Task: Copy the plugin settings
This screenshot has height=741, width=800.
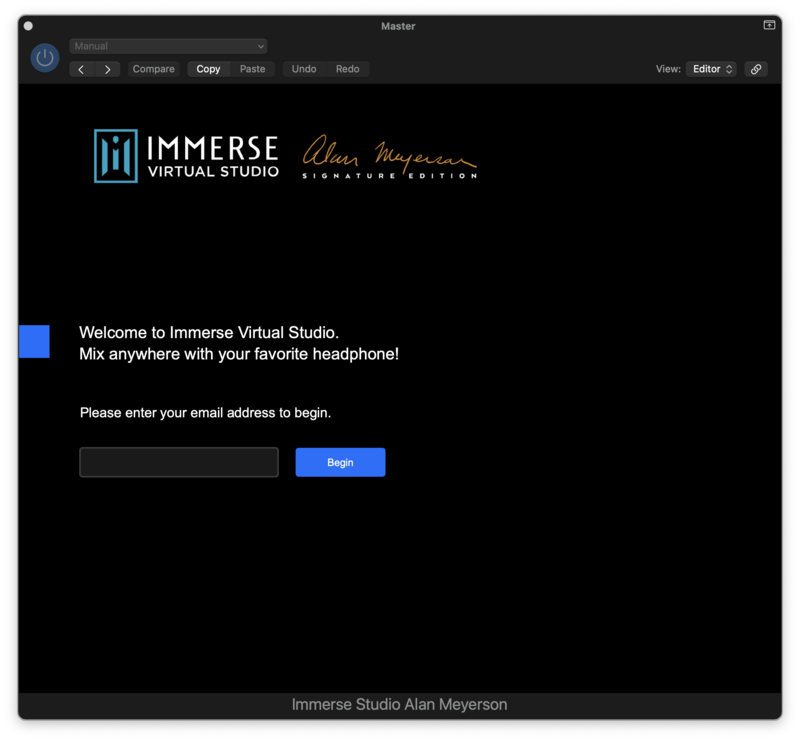Action: tap(208, 69)
